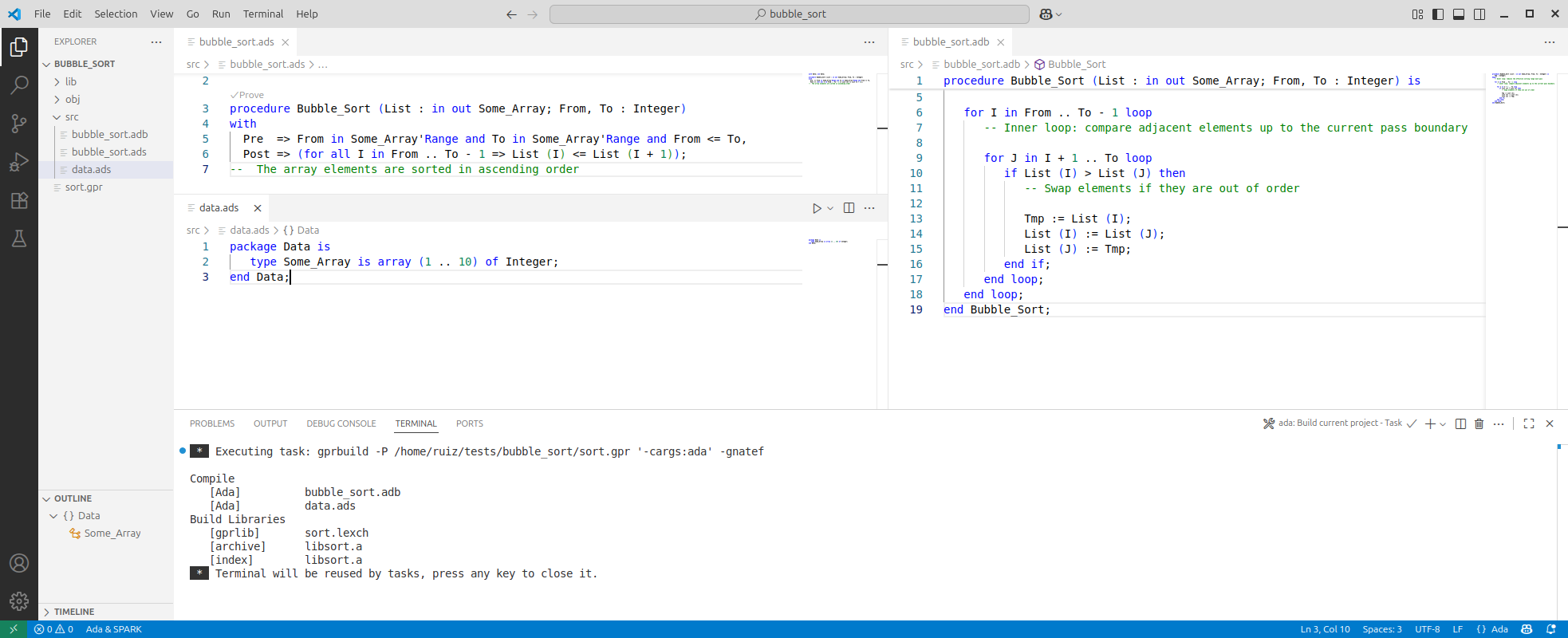
Task: Expand the TIMELINE section
Action: point(74,612)
